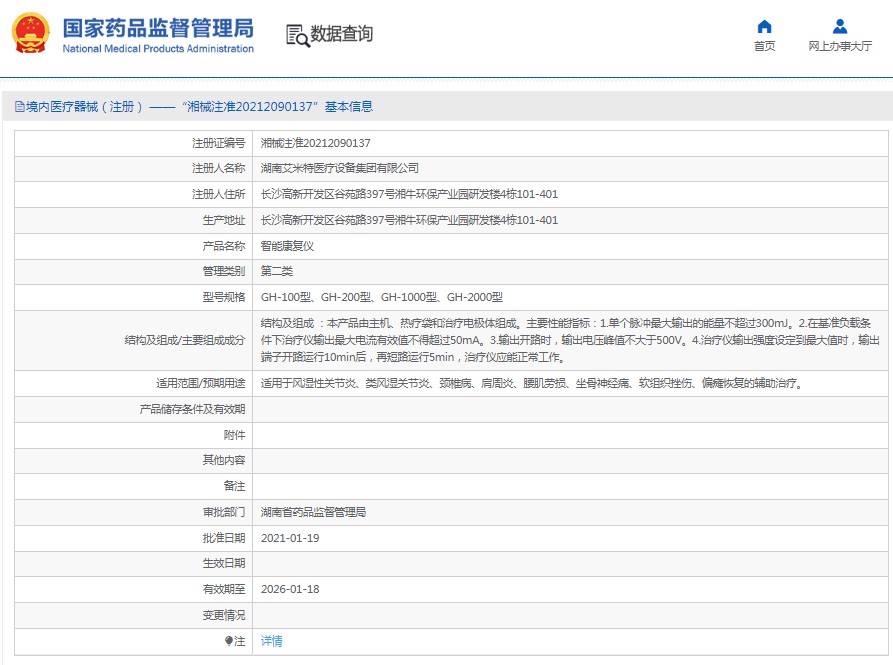Click the 型号规格 row label
Screen dimensions: 893x665
coord(224,297)
